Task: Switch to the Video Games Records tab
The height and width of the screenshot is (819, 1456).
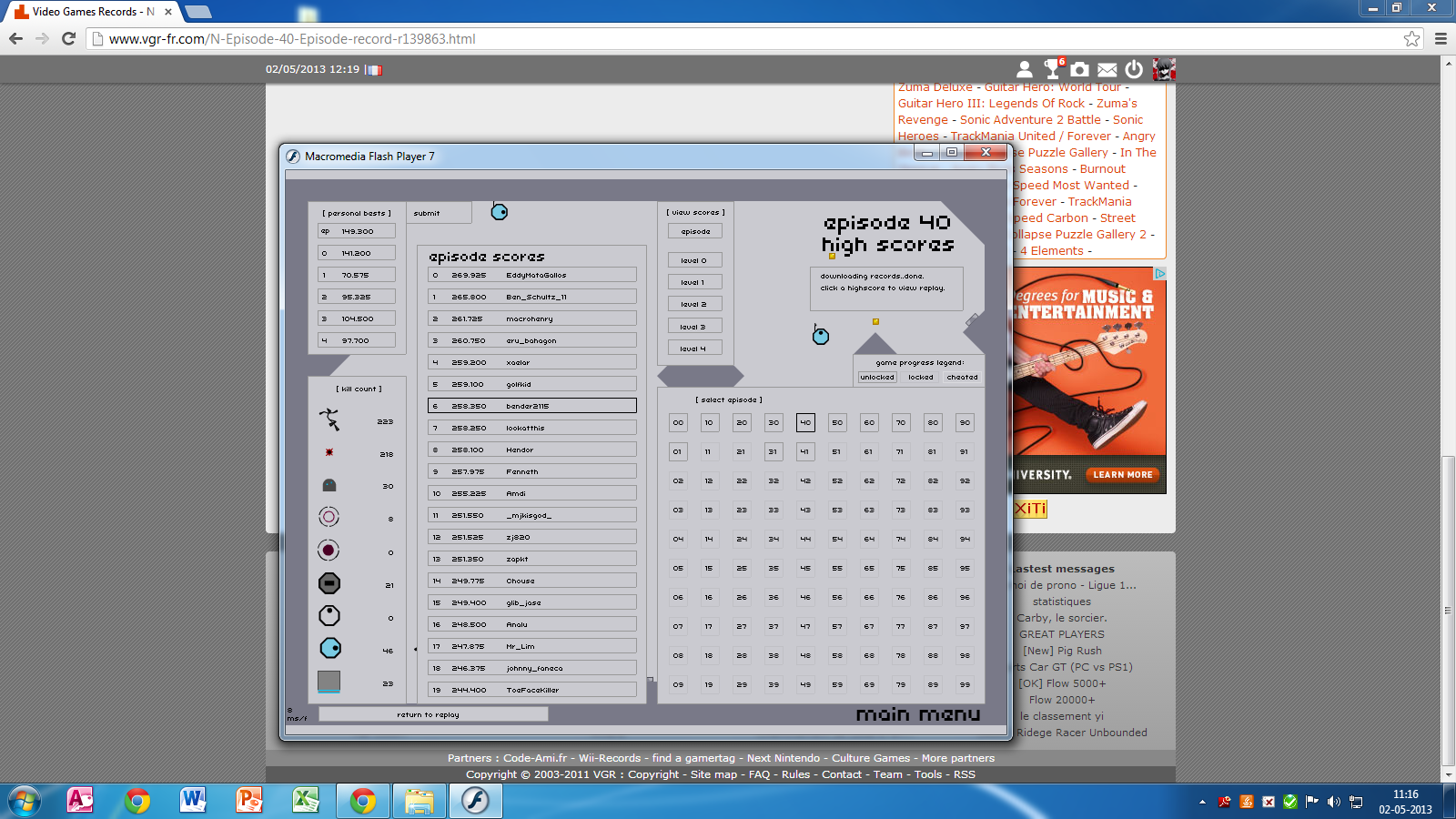Action: tap(91, 12)
